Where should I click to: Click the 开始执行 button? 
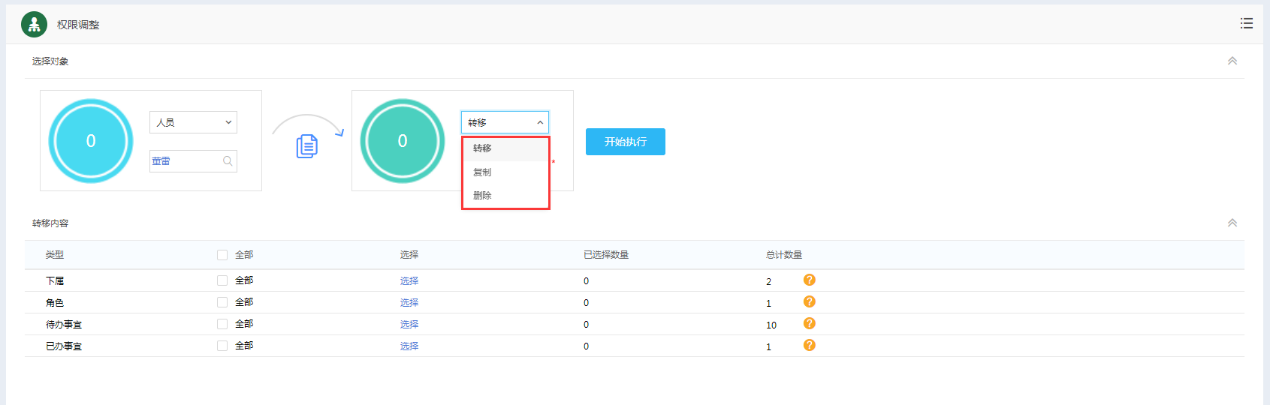pyautogui.click(x=625, y=141)
